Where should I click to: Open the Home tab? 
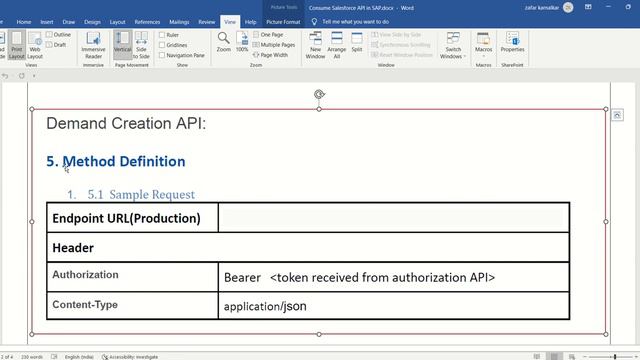[x=24, y=22]
